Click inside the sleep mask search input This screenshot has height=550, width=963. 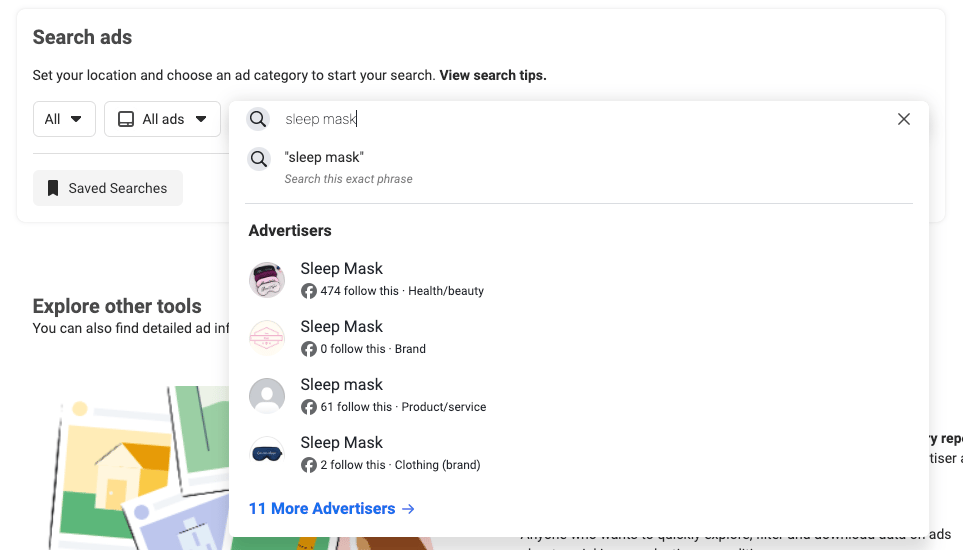(x=583, y=119)
